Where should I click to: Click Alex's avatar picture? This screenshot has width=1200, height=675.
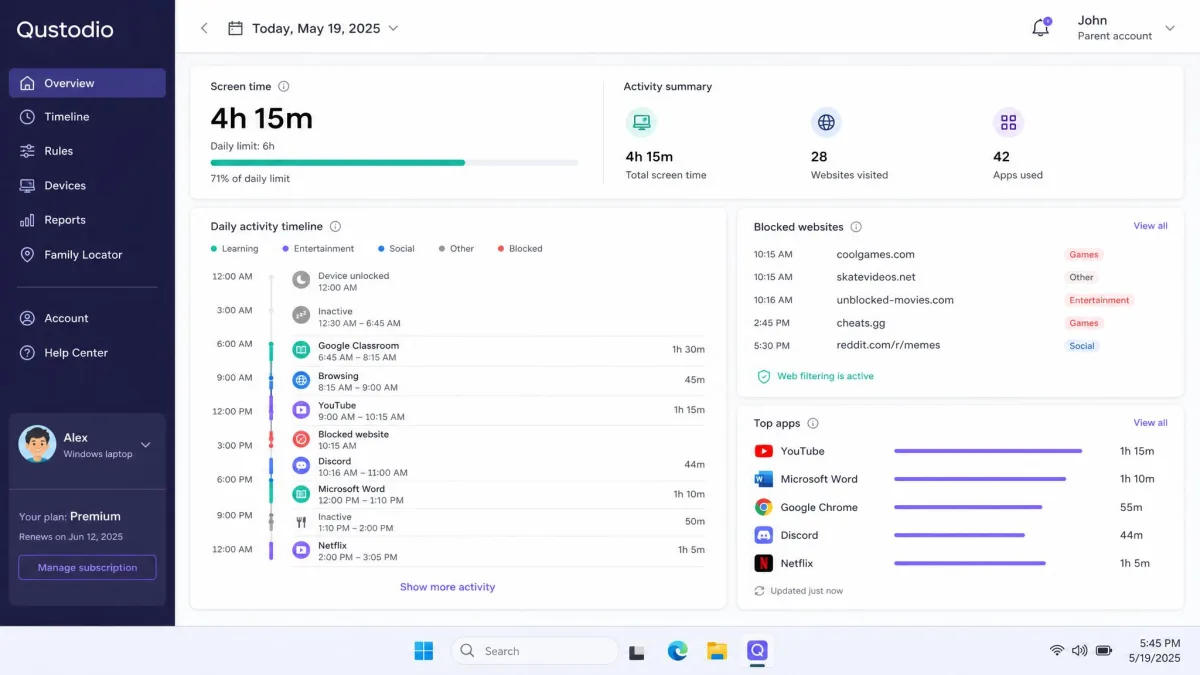point(37,444)
